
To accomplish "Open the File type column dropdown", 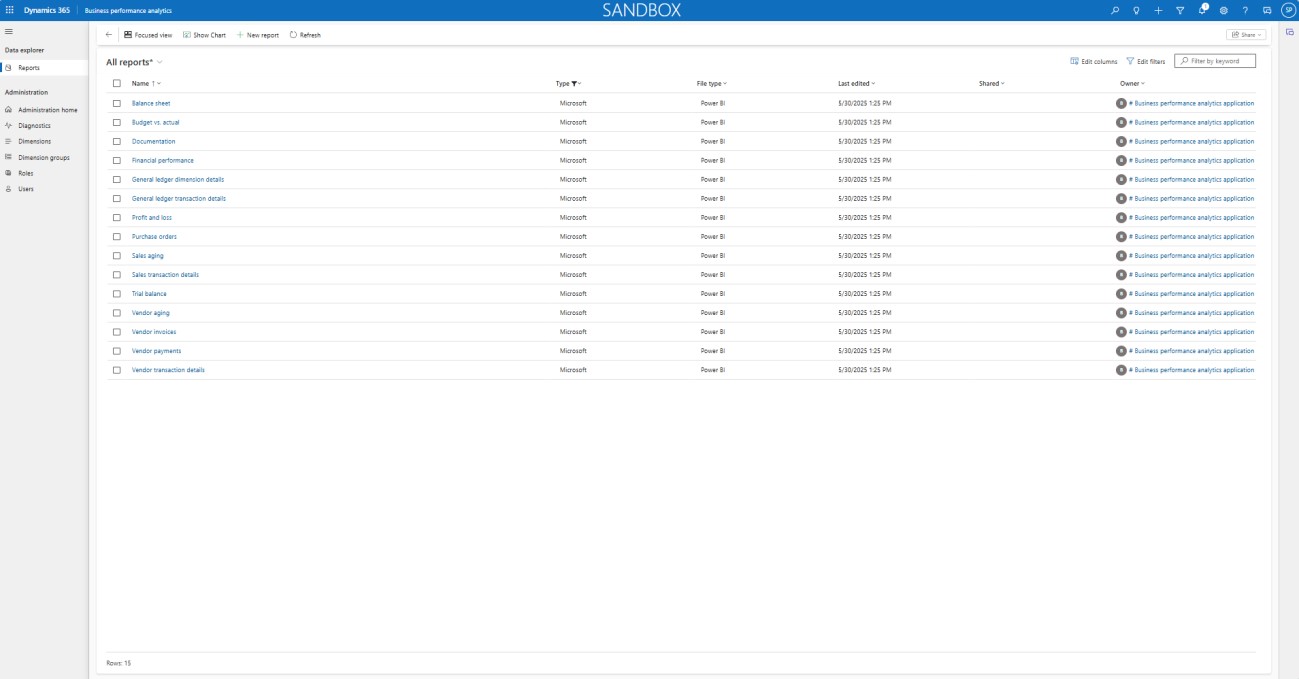I will coord(712,83).
